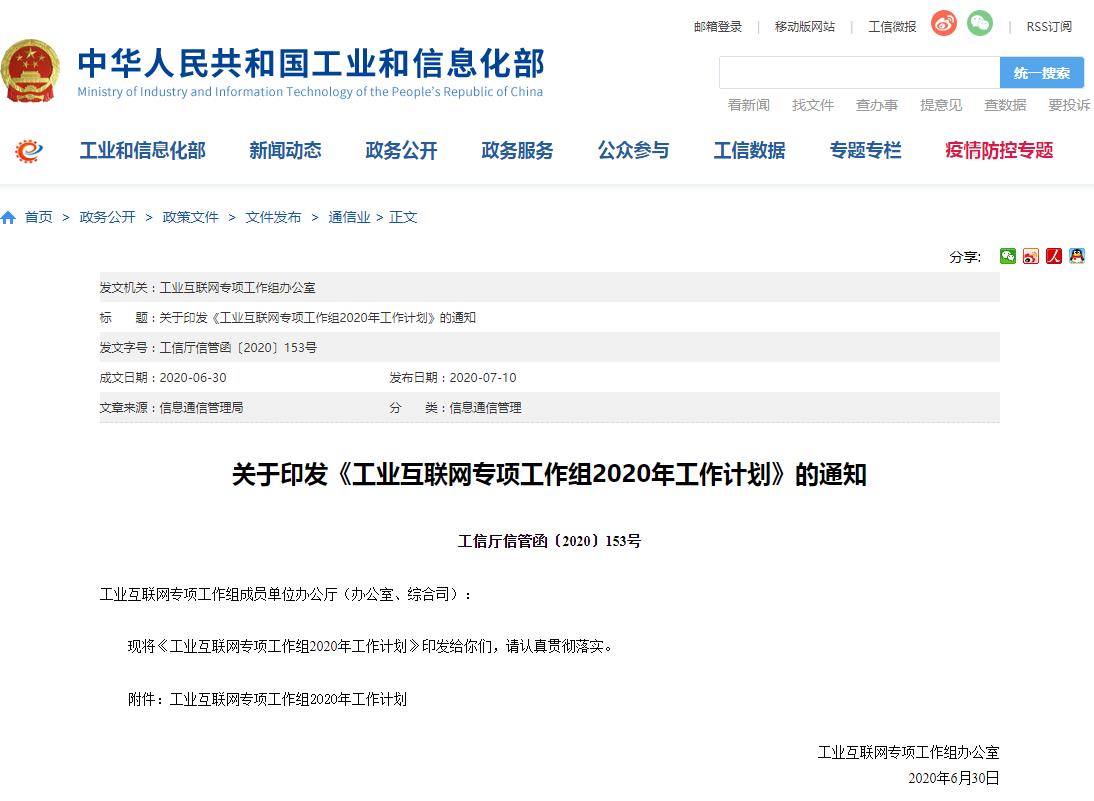Open the 公众参与 nav menu
The image size is (1094, 801).
pos(634,150)
